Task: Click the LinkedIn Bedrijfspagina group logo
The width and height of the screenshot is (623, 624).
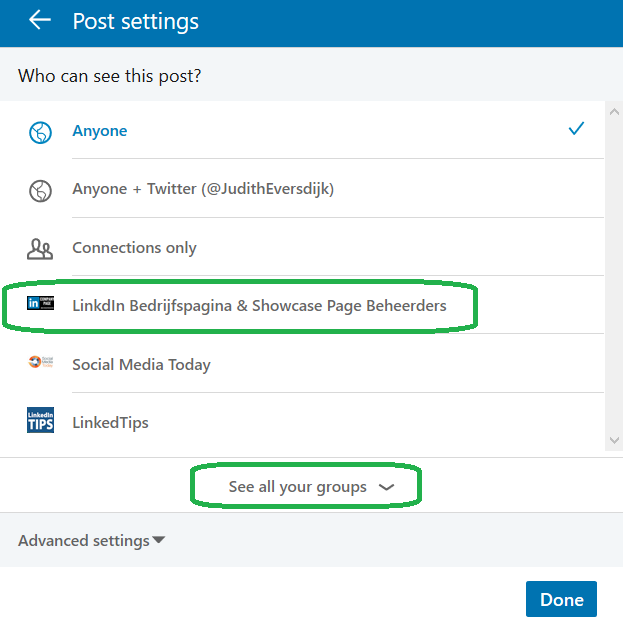Action: 40,303
